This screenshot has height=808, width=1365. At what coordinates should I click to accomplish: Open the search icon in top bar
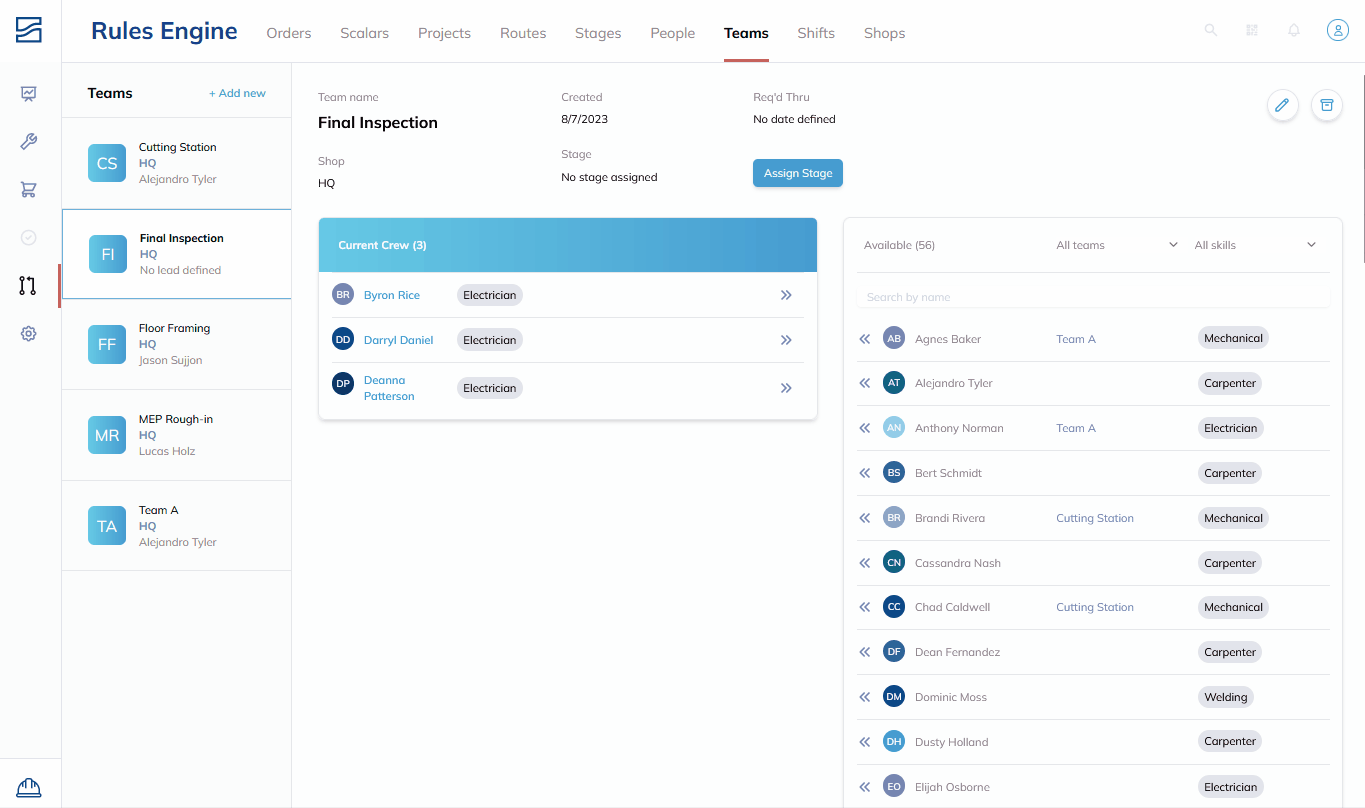point(1211,31)
